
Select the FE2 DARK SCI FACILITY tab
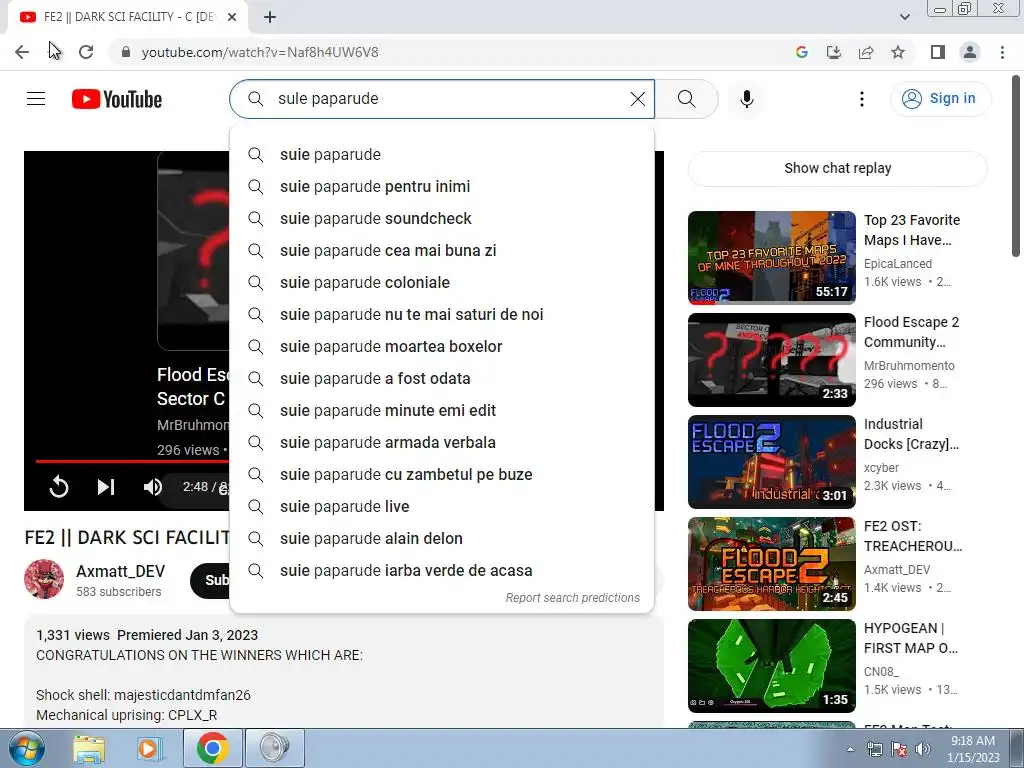[128, 18]
